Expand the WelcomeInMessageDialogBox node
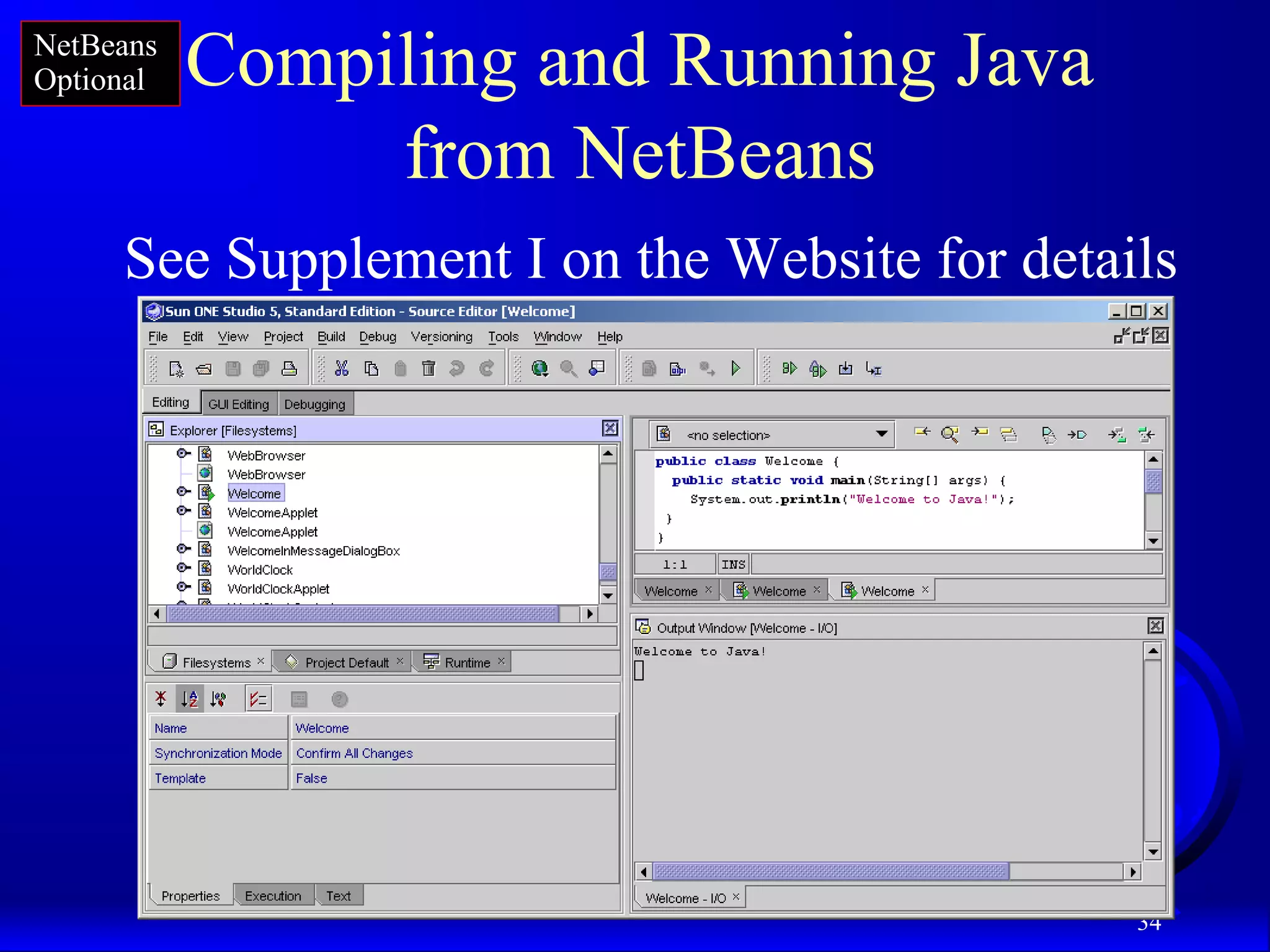Screen dimensions: 1270x952 [183, 549]
